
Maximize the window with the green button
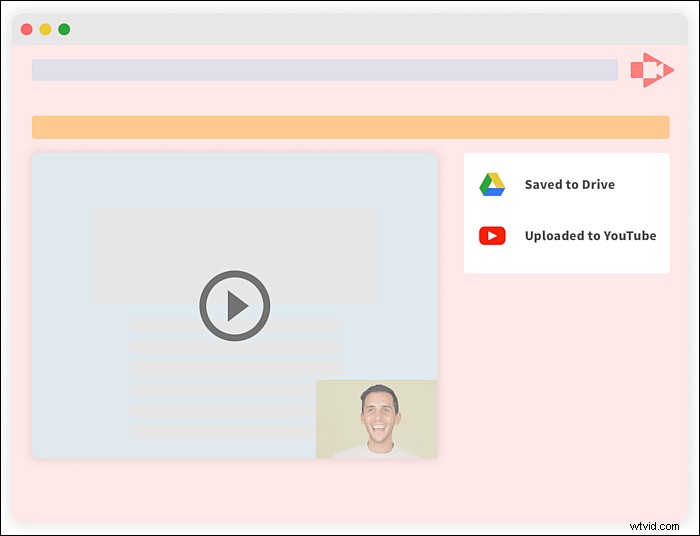coord(64,29)
